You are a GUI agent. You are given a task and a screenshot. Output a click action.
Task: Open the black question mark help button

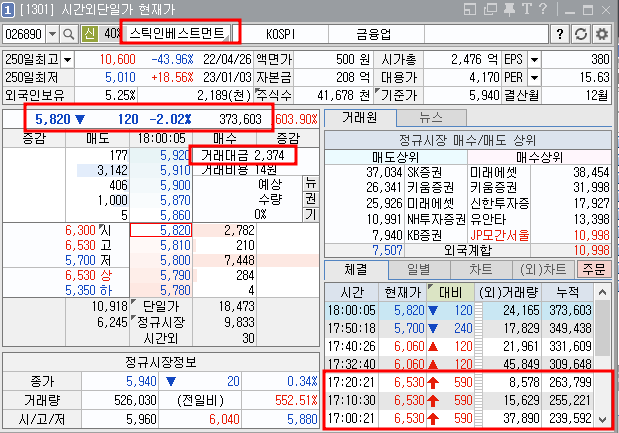click(559, 34)
